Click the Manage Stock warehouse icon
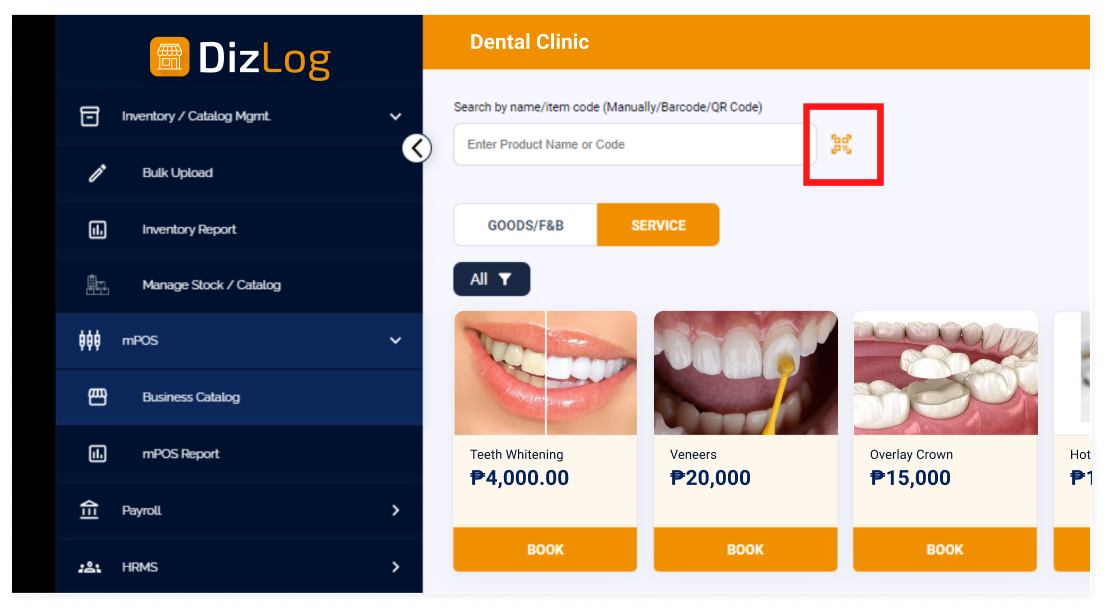Screen dimensions: 1108x612 98,285
